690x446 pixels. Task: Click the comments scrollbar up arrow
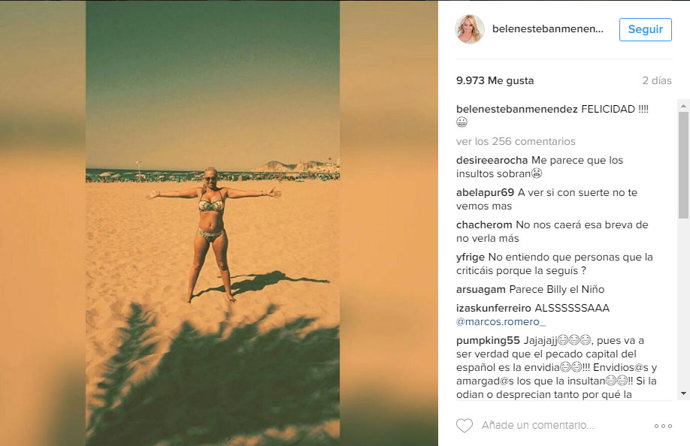tap(683, 106)
